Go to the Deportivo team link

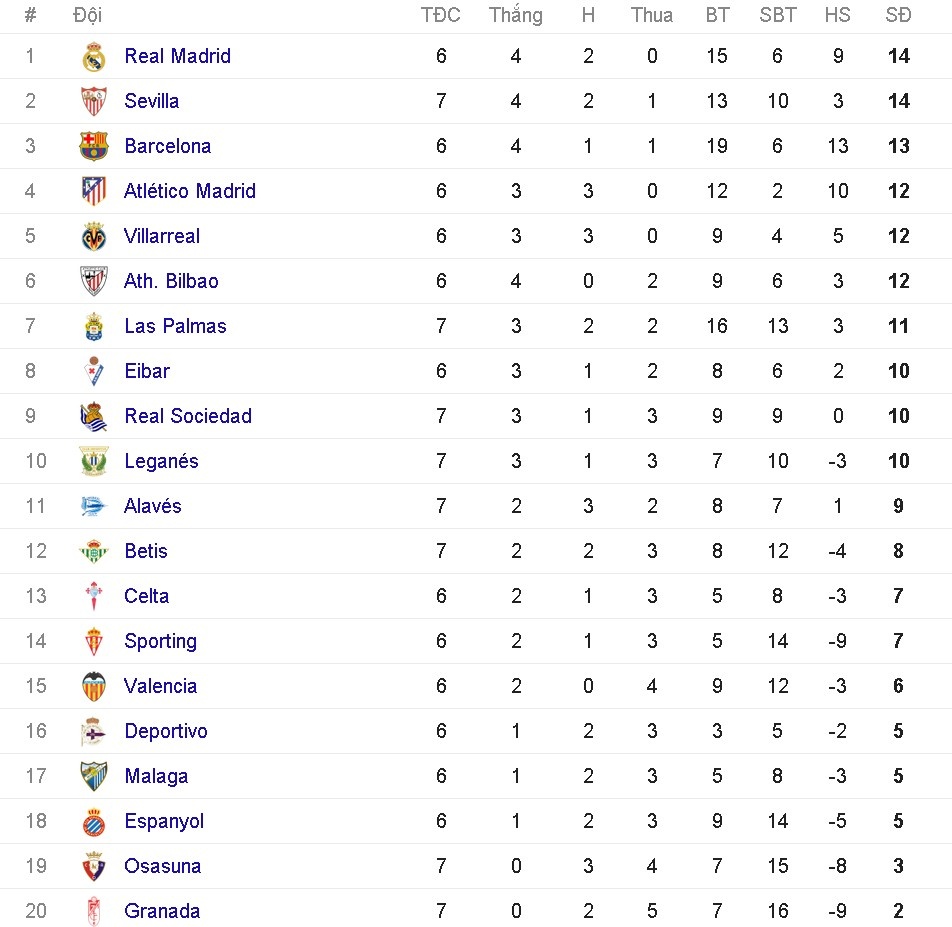click(x=166, y=731)
